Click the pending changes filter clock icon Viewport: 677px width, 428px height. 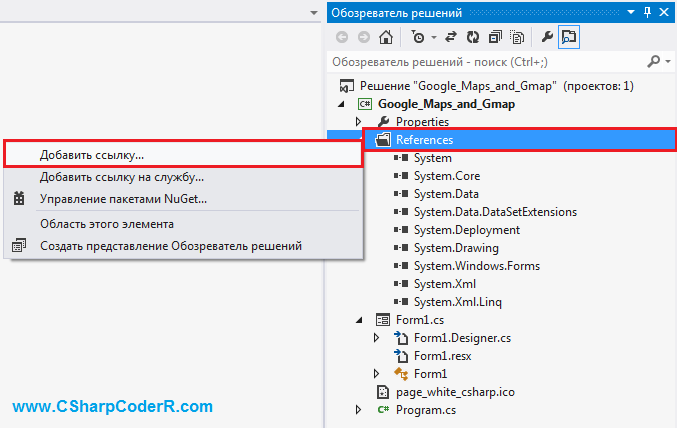418,37
